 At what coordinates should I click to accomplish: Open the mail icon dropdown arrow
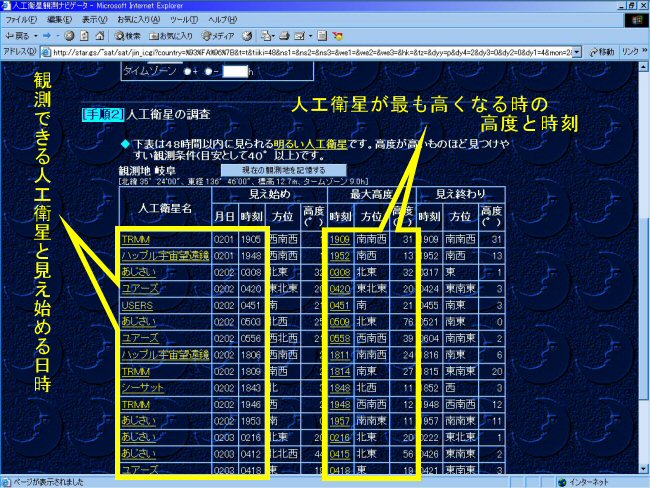274,36
